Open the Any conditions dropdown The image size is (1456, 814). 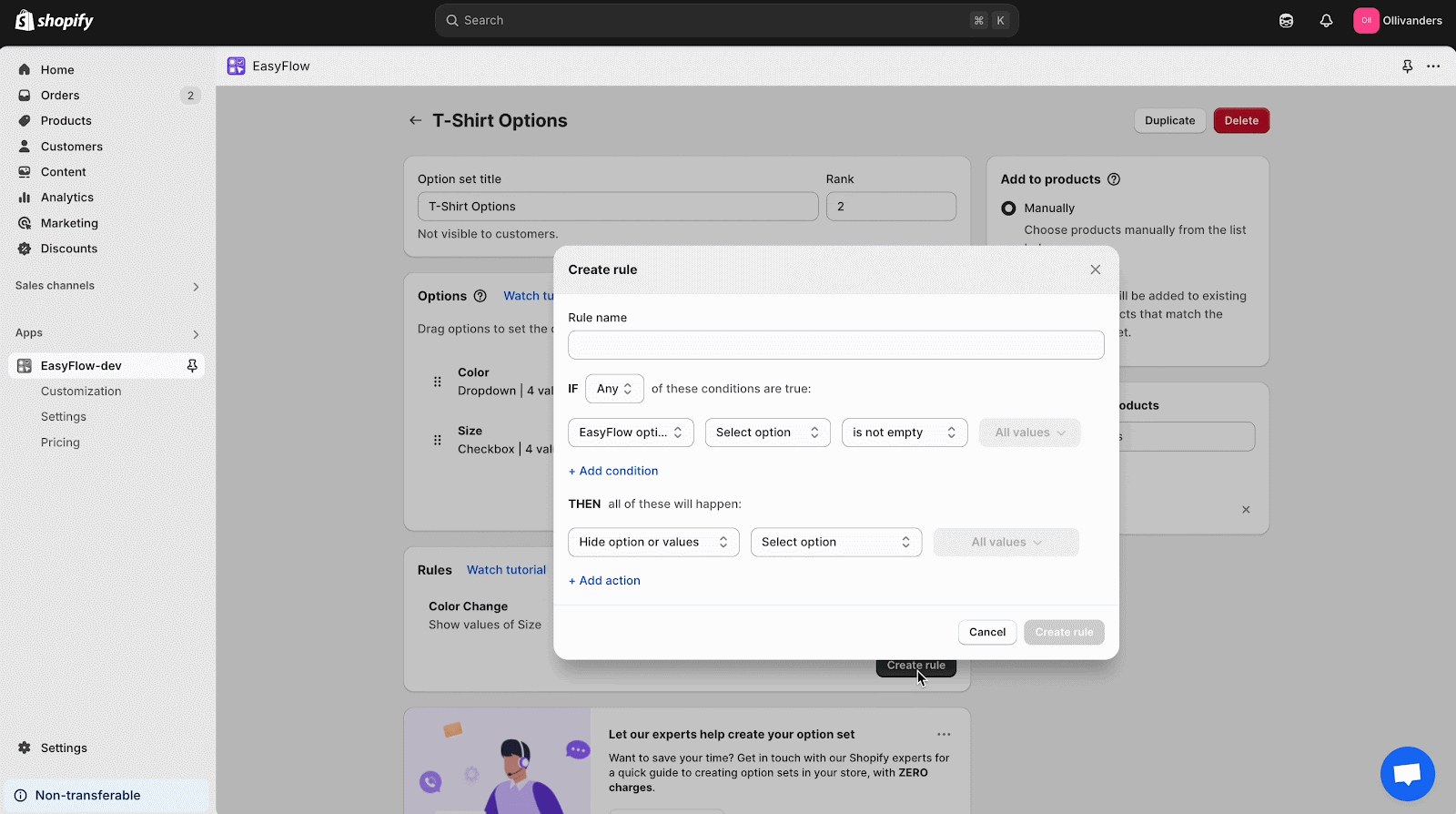point(614,389)
